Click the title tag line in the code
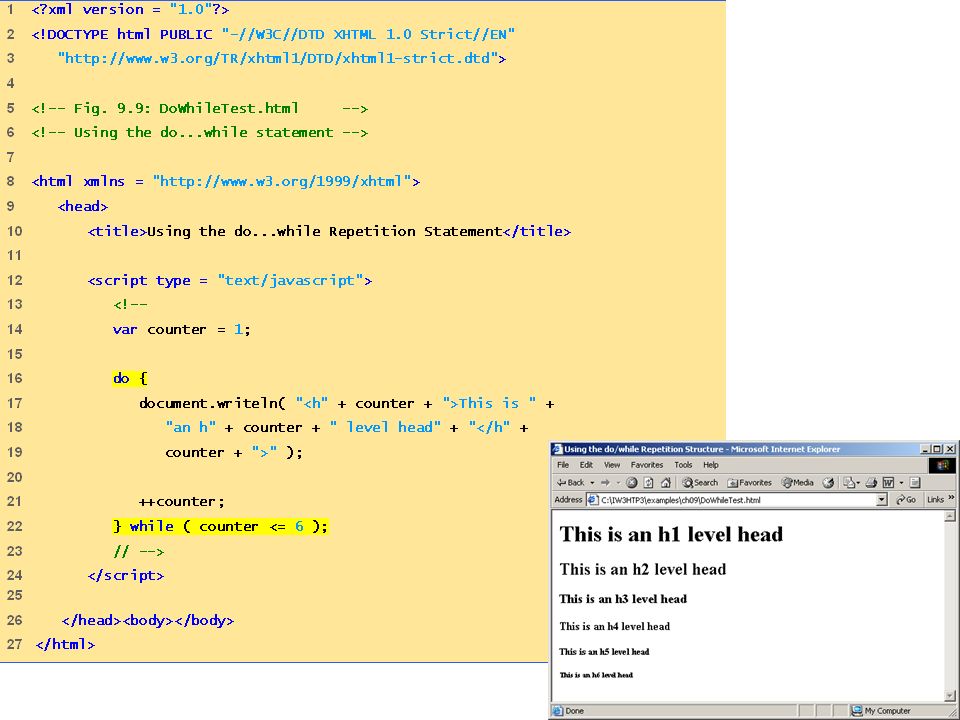The width and height of the screenshot is (960, 720). point(329,231)
